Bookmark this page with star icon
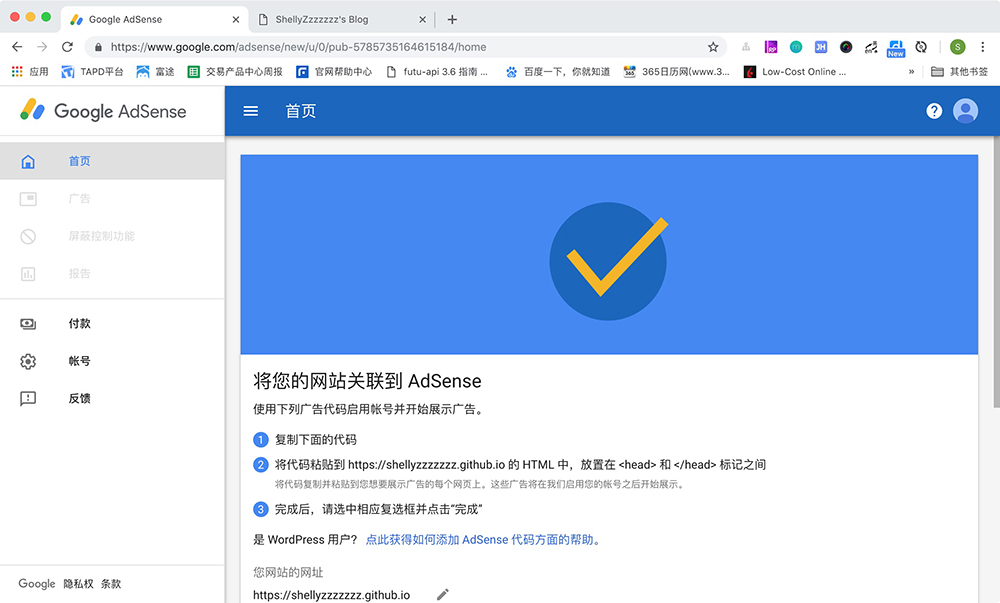The width and height of the screenshot is (1000, 603). pyautogui.click(x=713, y=47)
